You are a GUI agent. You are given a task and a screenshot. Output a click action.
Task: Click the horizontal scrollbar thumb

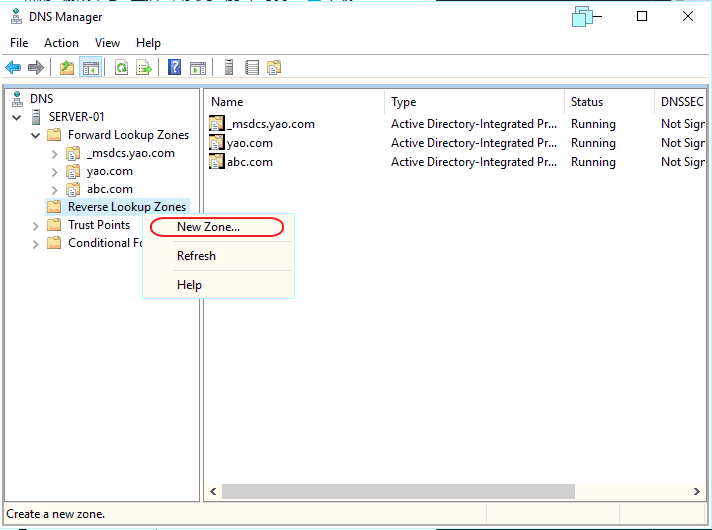click(x=398, y=491)
